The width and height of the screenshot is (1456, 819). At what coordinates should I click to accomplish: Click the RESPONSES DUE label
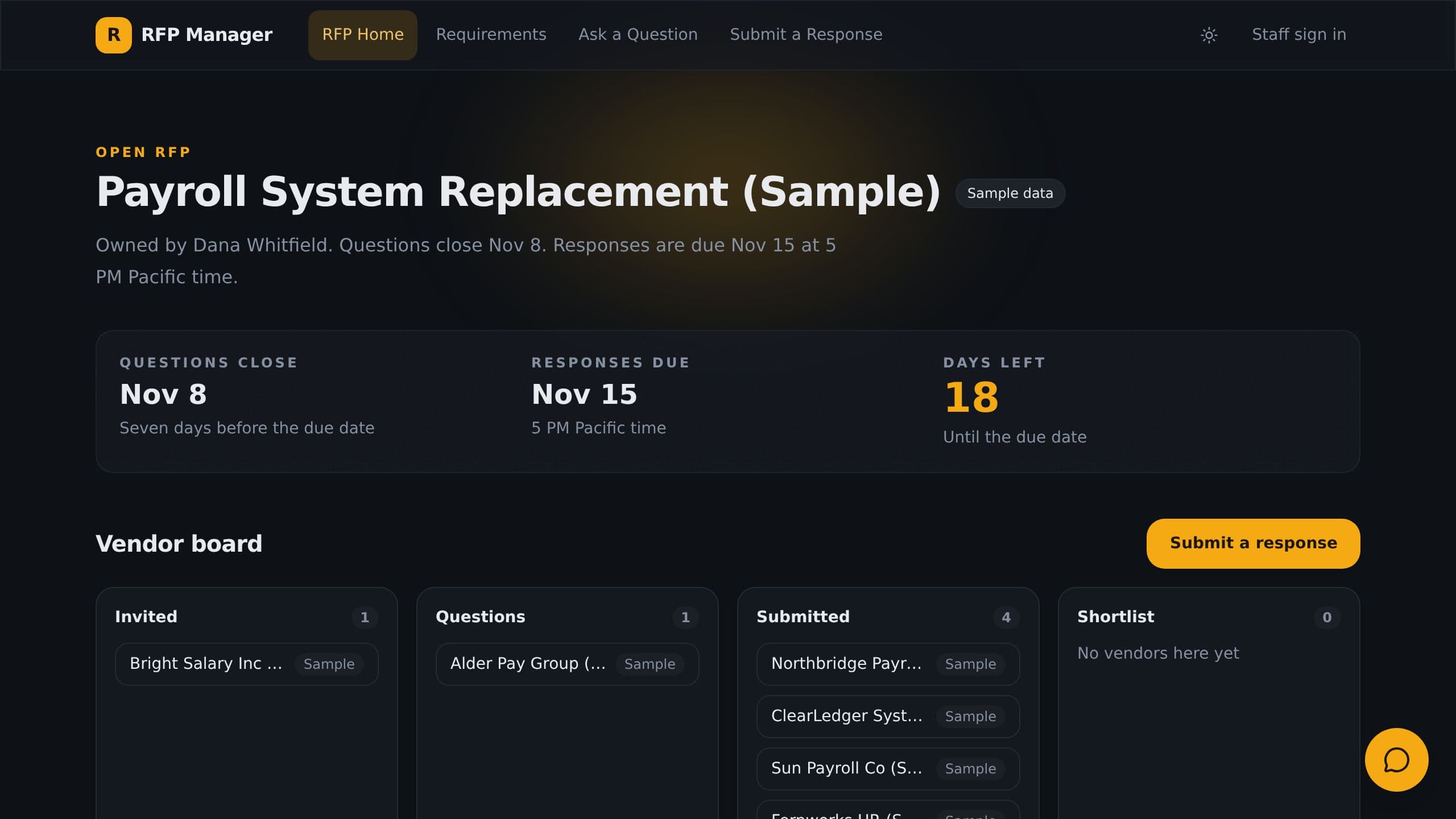pos(611,362)
